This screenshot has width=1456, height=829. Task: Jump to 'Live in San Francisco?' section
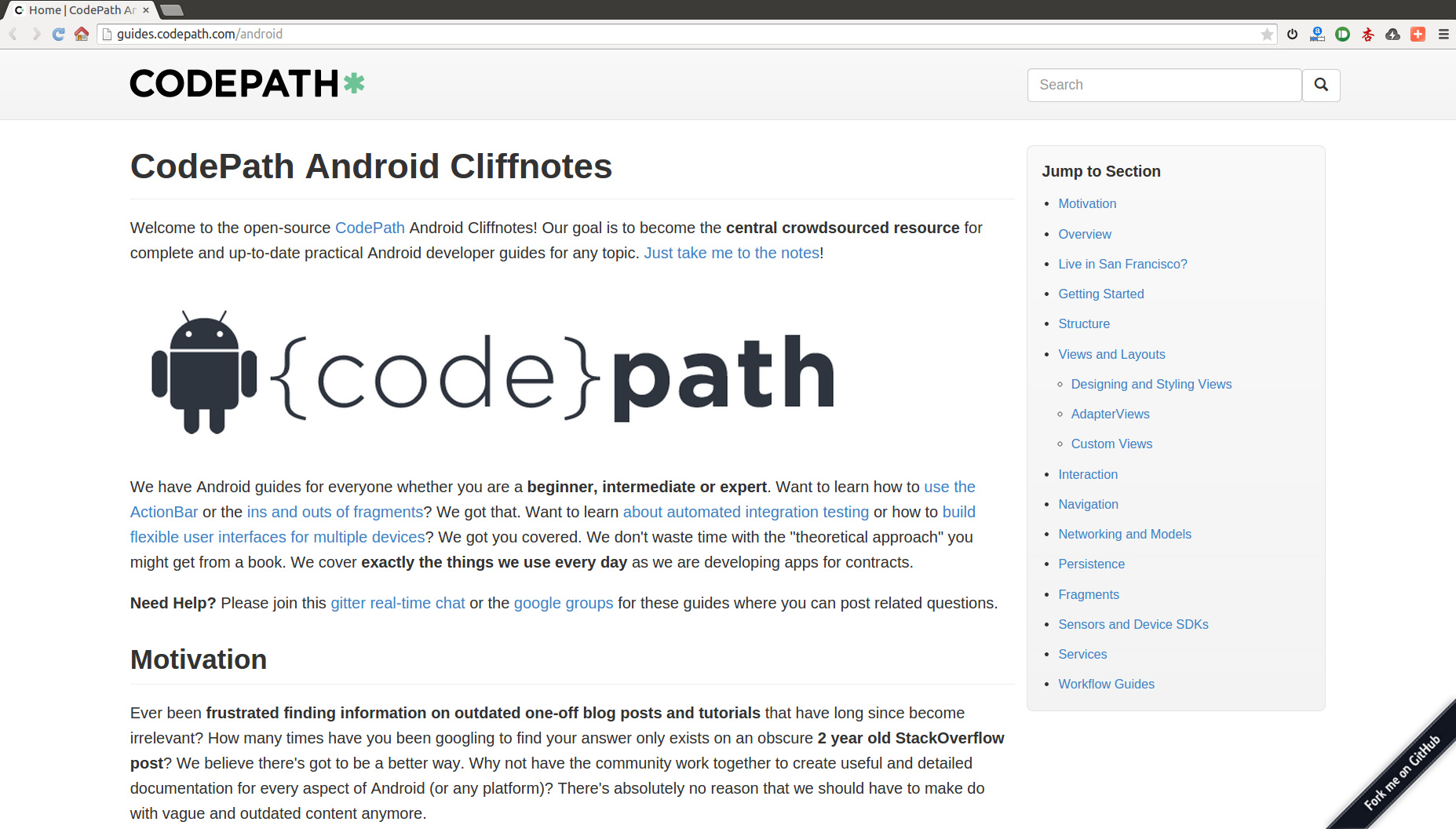(1122, 264)
